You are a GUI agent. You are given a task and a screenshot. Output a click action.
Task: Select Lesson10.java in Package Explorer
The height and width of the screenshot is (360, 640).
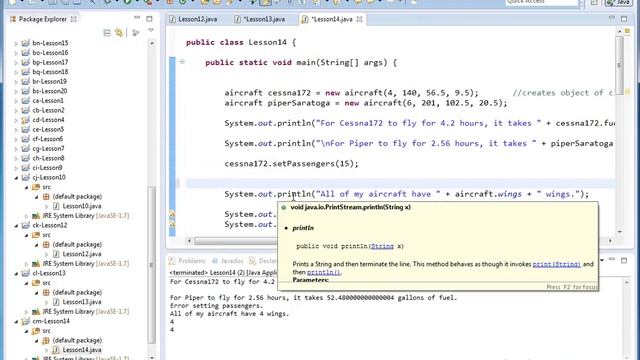(x=82, y=206)
